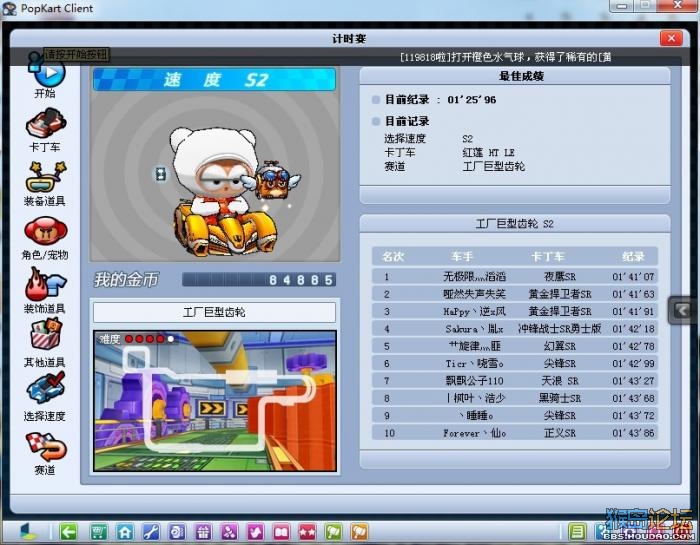
Task: Click the blue home icon
Action: coord(125,532)
